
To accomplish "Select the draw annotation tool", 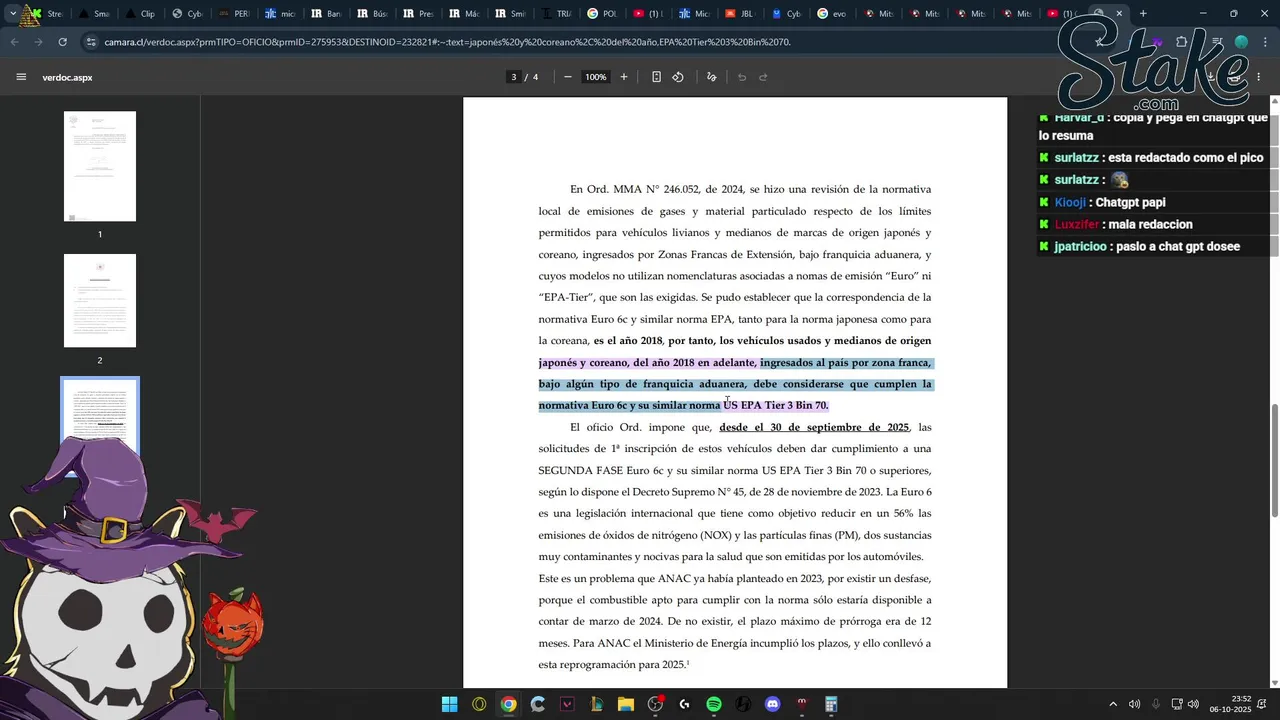I will [712, 77].
